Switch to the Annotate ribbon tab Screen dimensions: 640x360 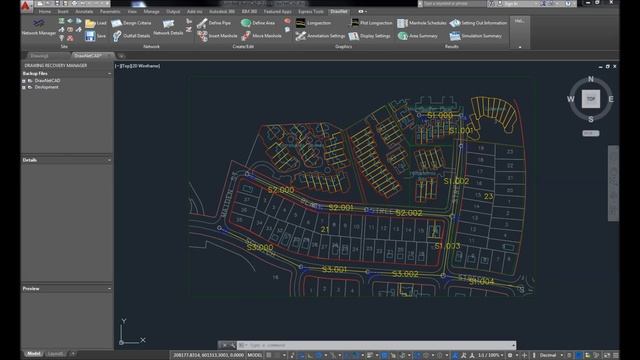click(x=84, y=11)
